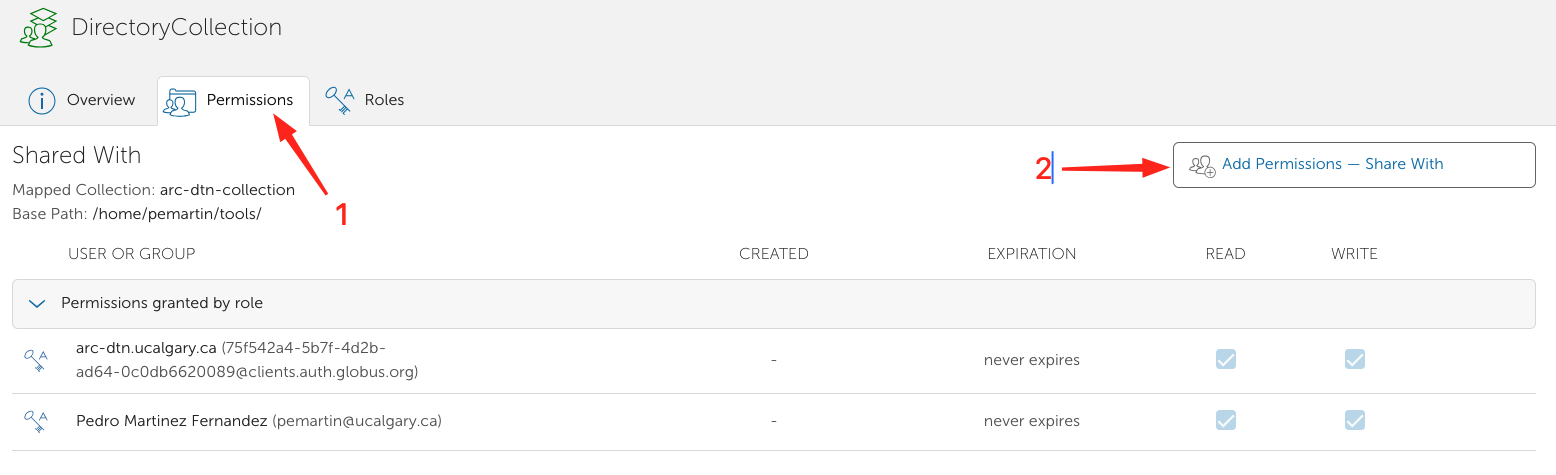Screen dimensions: 1556x475
Task: Collapse the Permissions granted by role chevron
Action: pyautogui.click(x=38, y=303)
